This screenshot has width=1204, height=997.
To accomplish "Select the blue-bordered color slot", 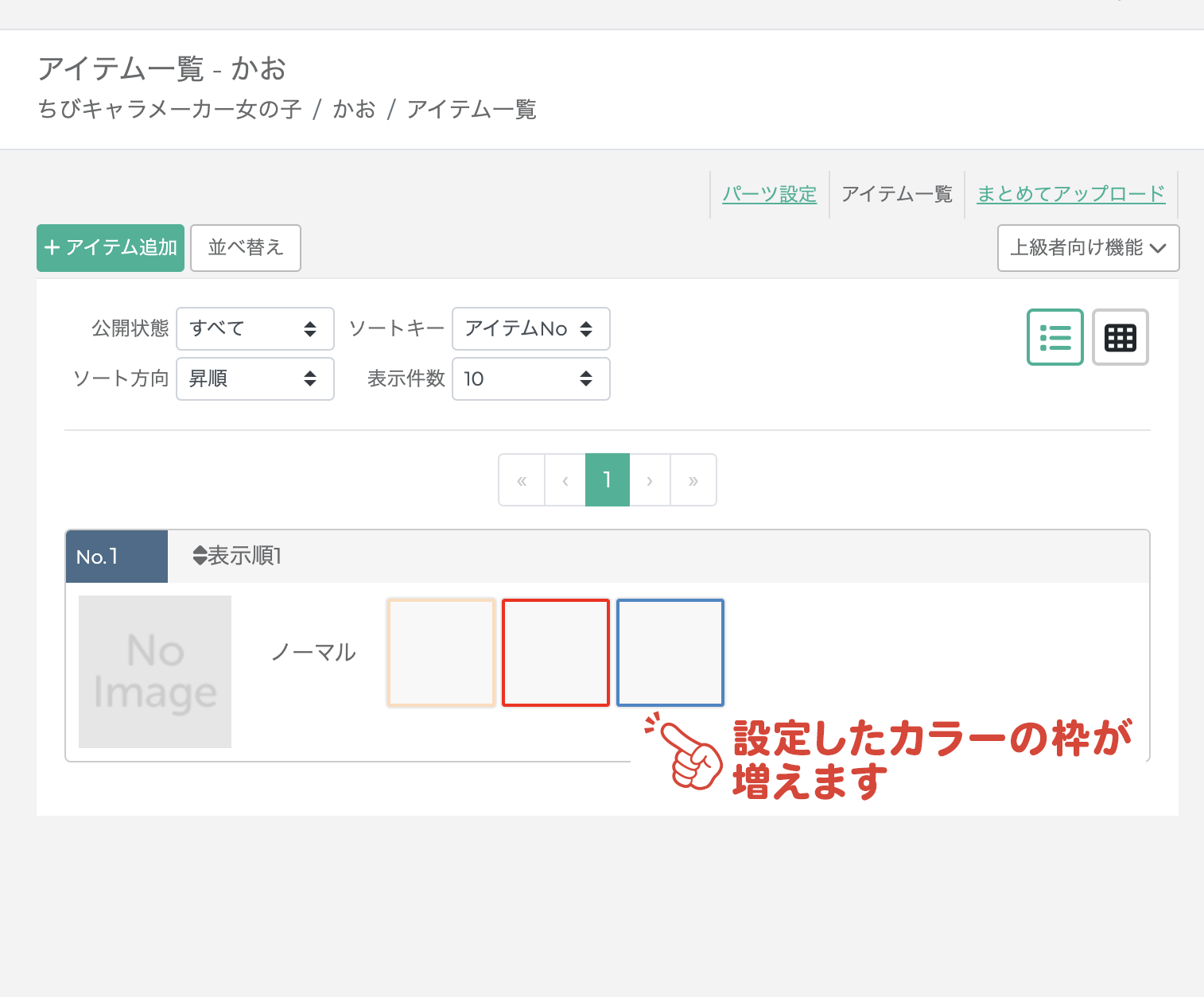I will click(x=670, y=653).
